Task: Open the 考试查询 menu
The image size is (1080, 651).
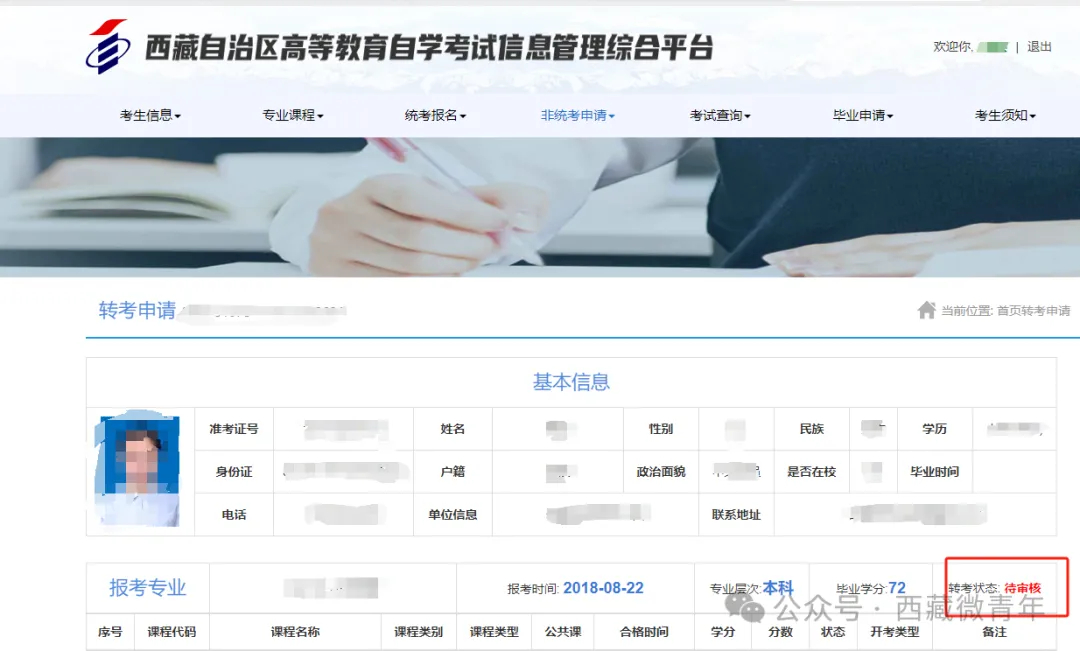Action: pyautogui.click(x=720, y=115)
